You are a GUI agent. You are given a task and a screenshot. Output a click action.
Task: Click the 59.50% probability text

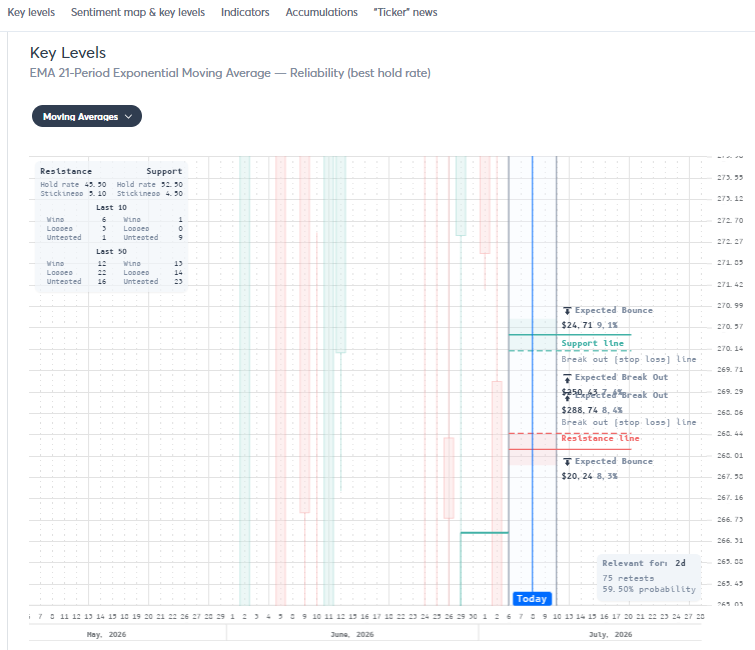pos(649,589)
